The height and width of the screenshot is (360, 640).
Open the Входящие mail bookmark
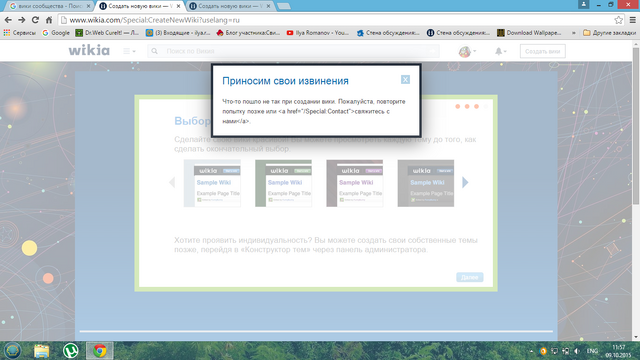pyautogui.click(x=178, y=33)
